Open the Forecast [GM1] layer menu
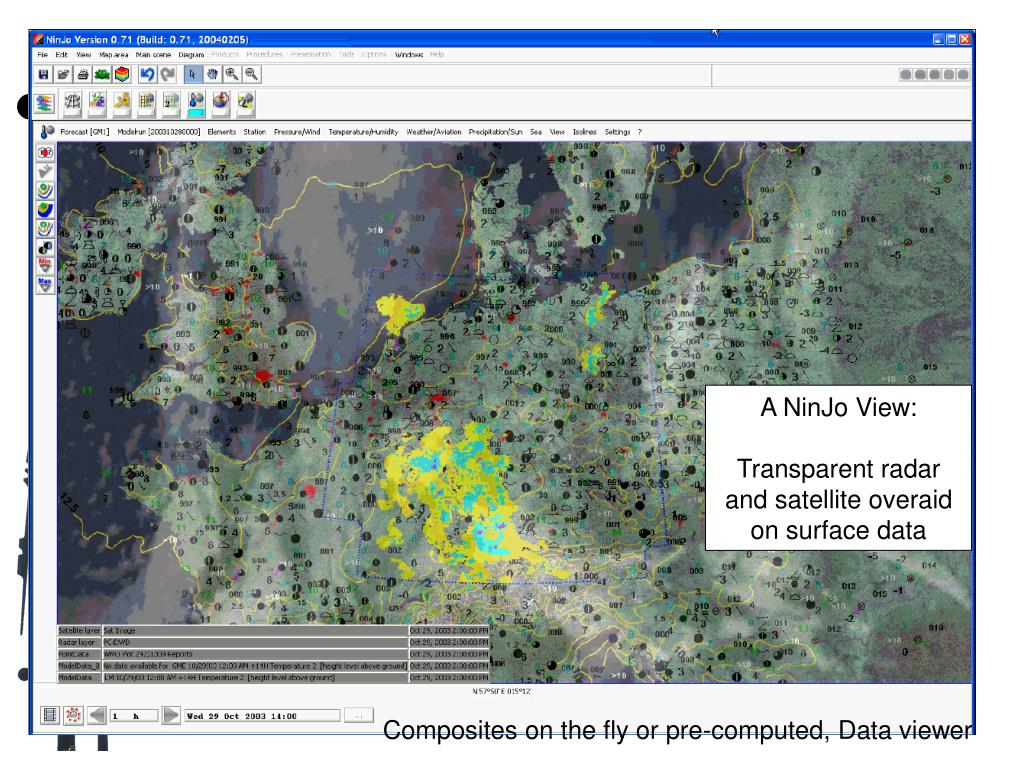Screen dimensions: 1024x768 point(85,132)
